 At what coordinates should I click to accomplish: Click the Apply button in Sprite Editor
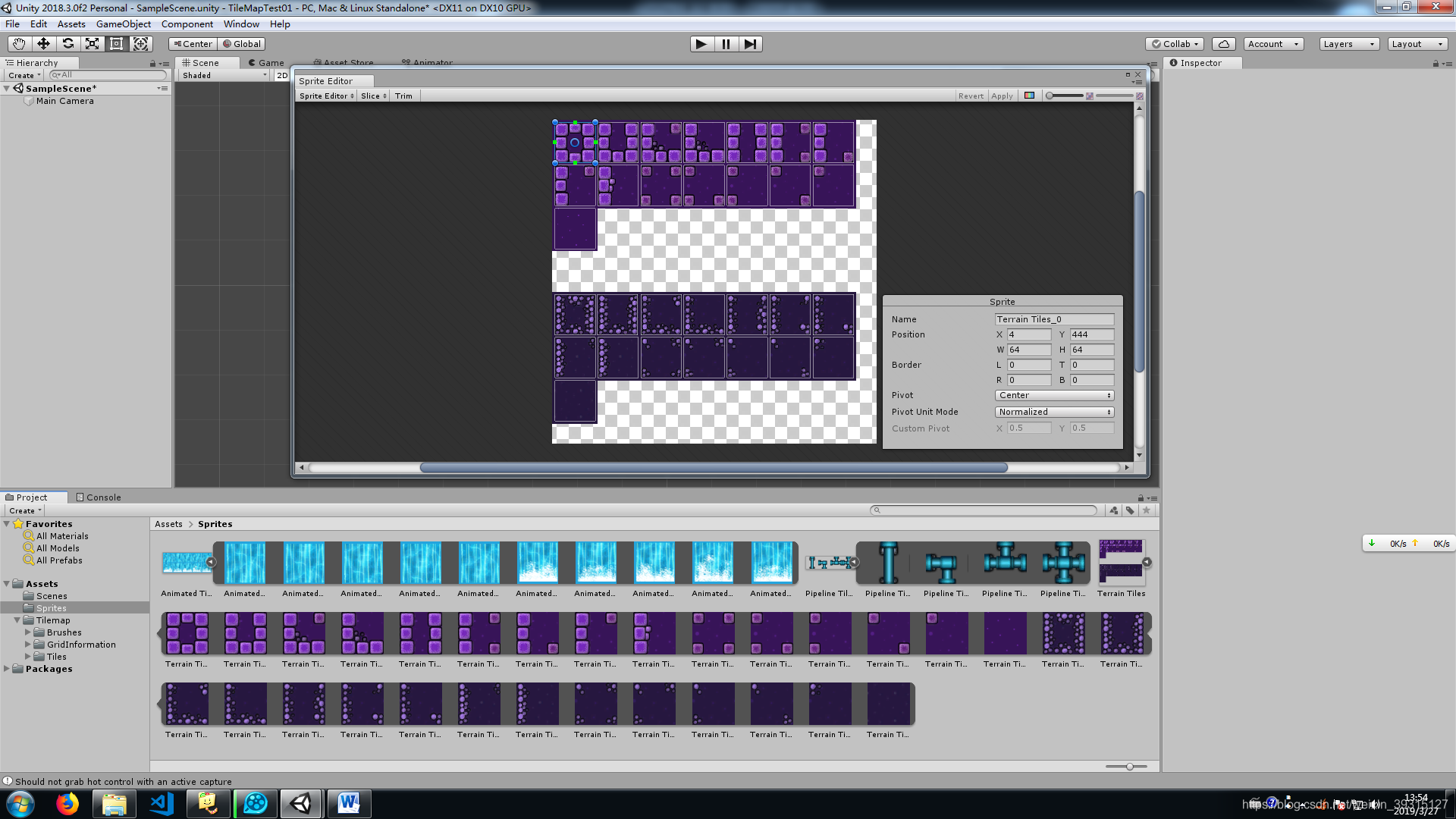coord(1002,96)
